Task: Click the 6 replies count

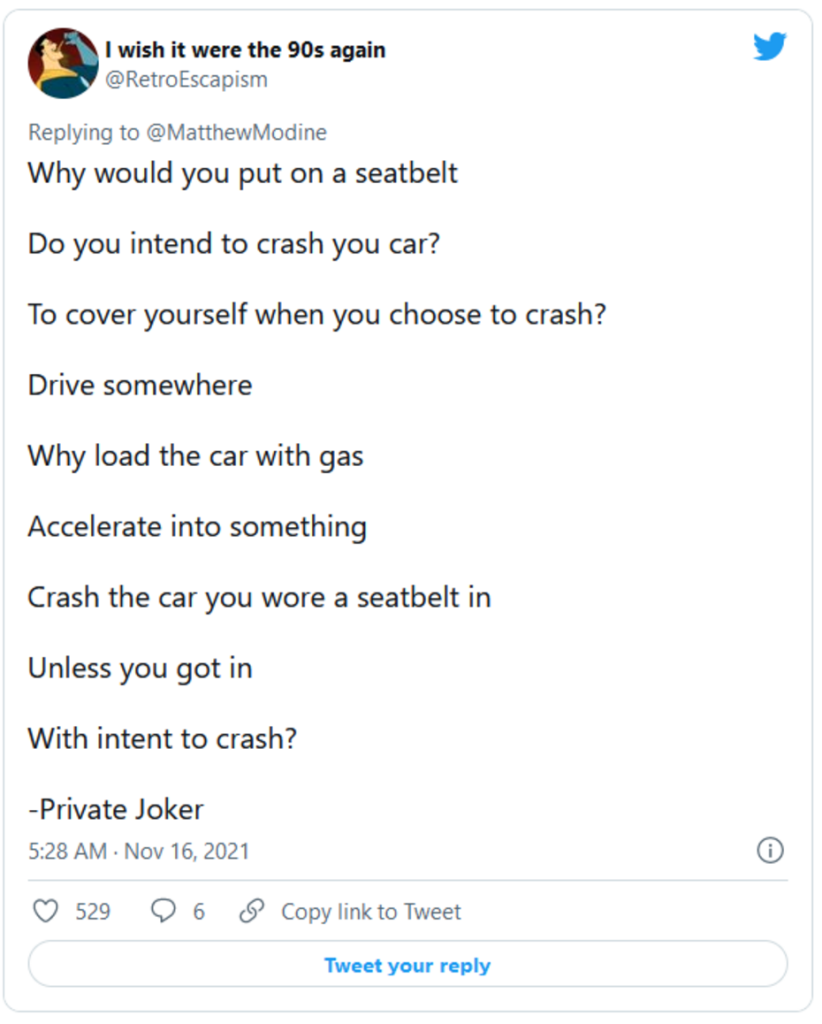Action: 199,911
